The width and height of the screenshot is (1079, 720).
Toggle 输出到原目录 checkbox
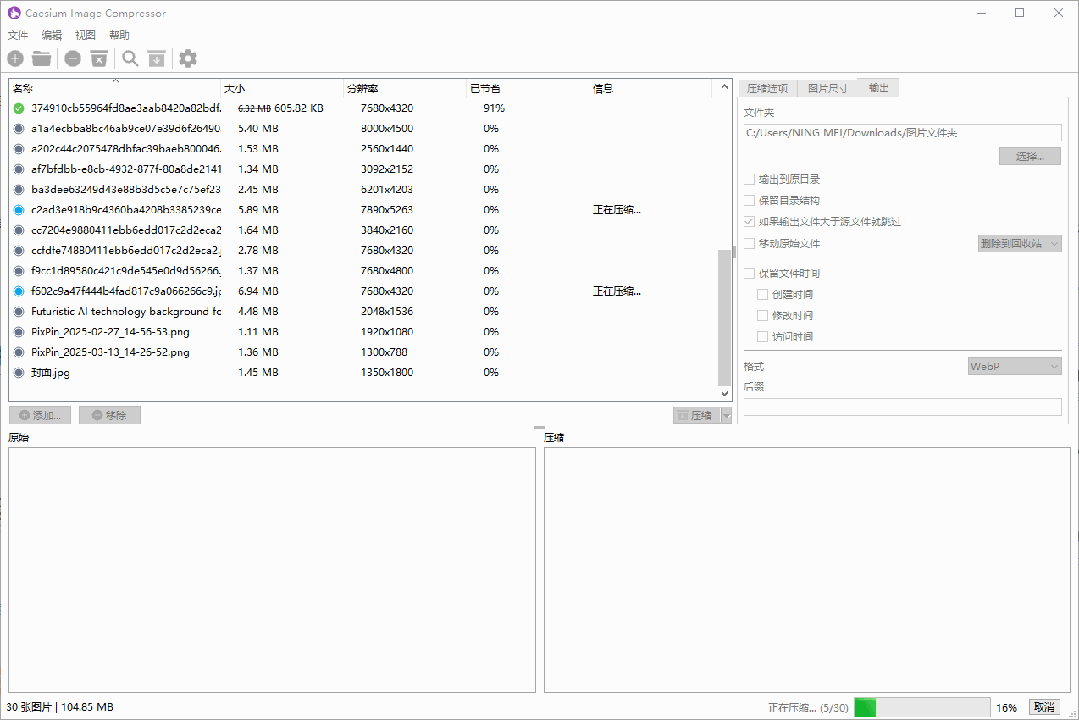(x=749, y=180)
